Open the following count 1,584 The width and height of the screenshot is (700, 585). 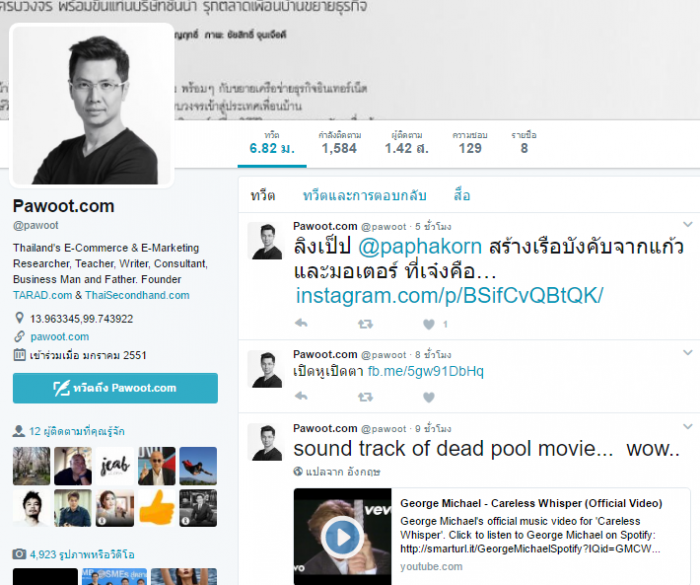[x=339, y=143]
